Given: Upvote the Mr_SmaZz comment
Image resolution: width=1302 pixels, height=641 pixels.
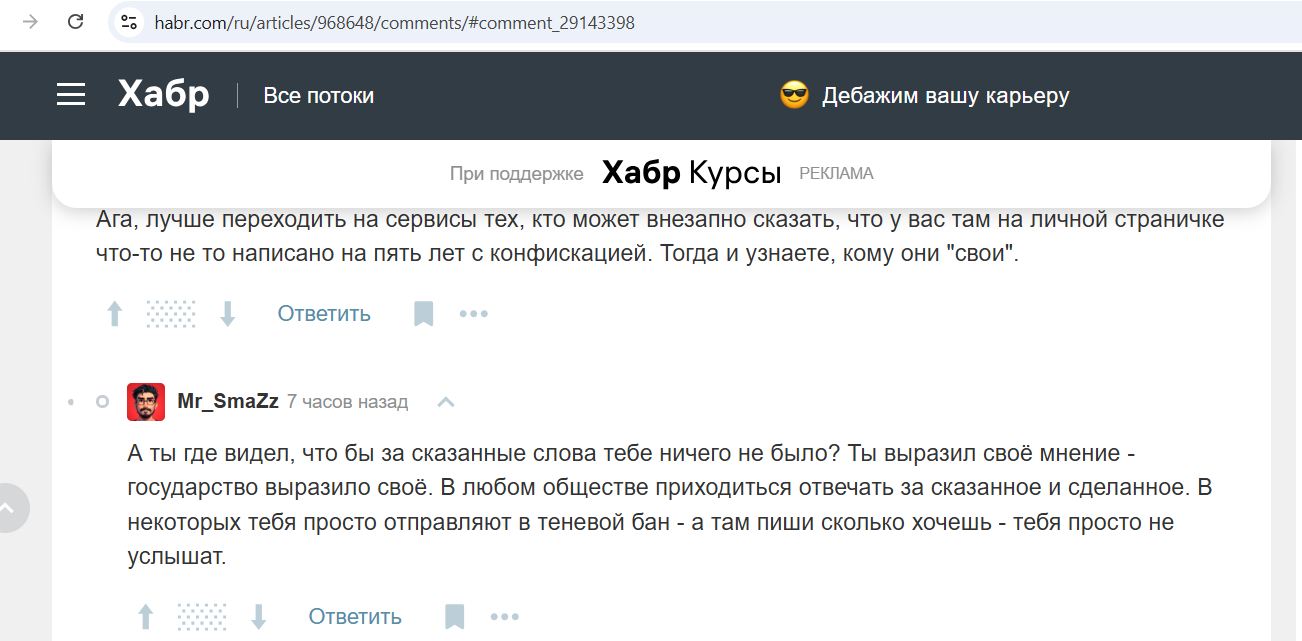Looking at the screenshot, I should [145, 616].
